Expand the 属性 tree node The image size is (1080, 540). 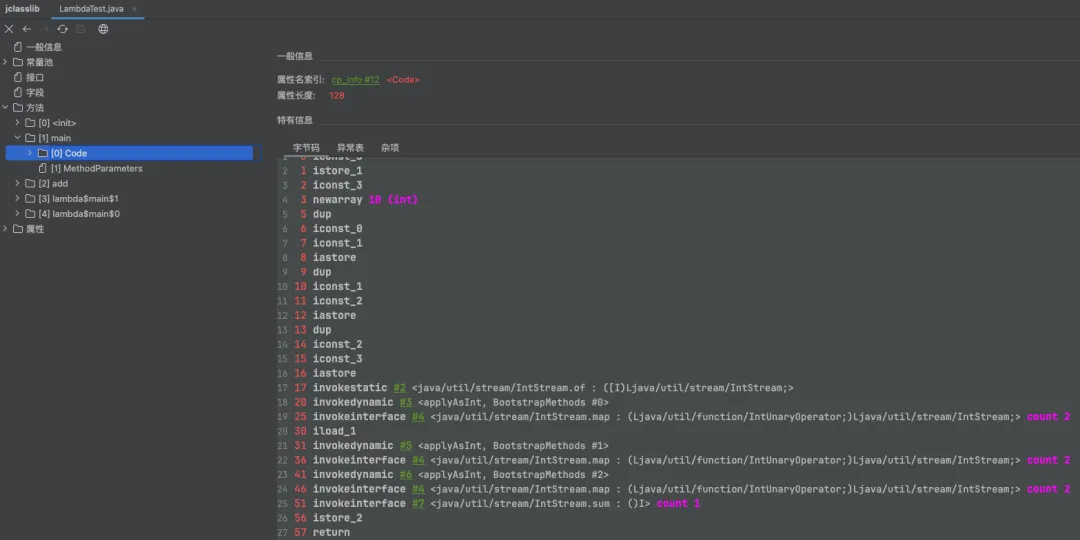click(x=6, y=229)
